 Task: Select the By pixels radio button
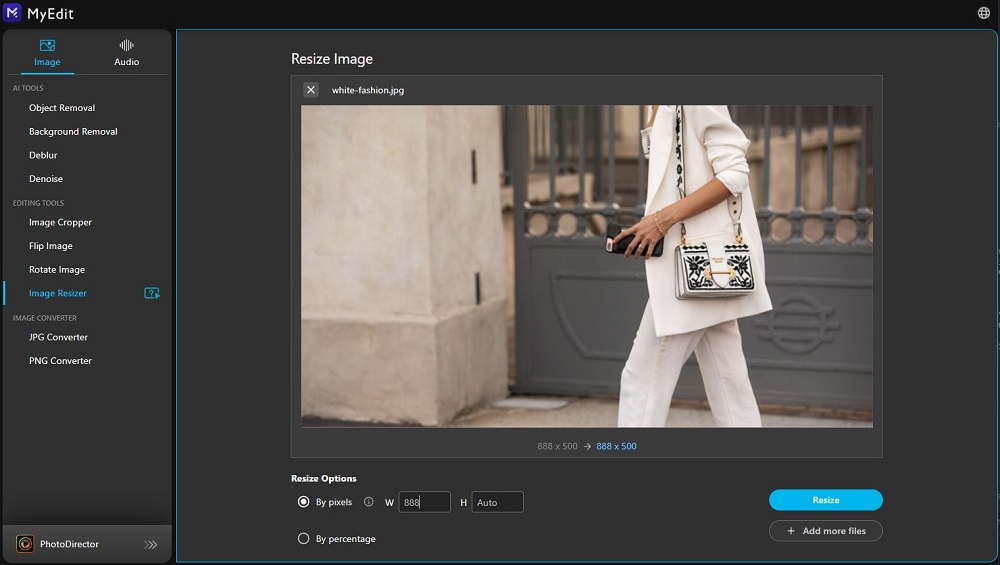click(x=304, y=502)
